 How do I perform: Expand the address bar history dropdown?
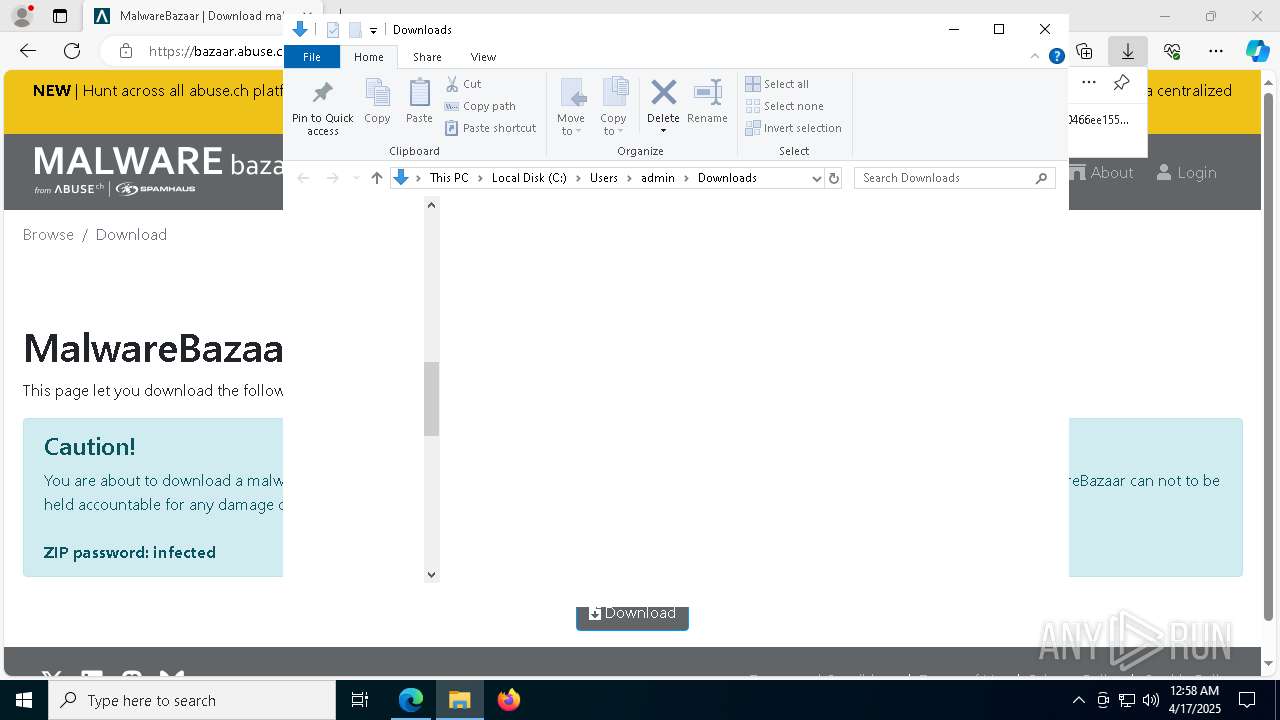pos(817,178)
